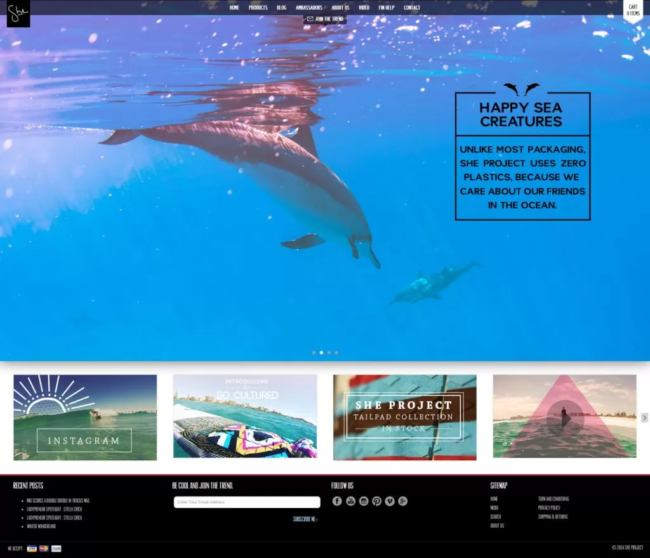Viewport: 650px width, 558px height.
Task: Click the first social icon under Follow Us
Action: 337,501
